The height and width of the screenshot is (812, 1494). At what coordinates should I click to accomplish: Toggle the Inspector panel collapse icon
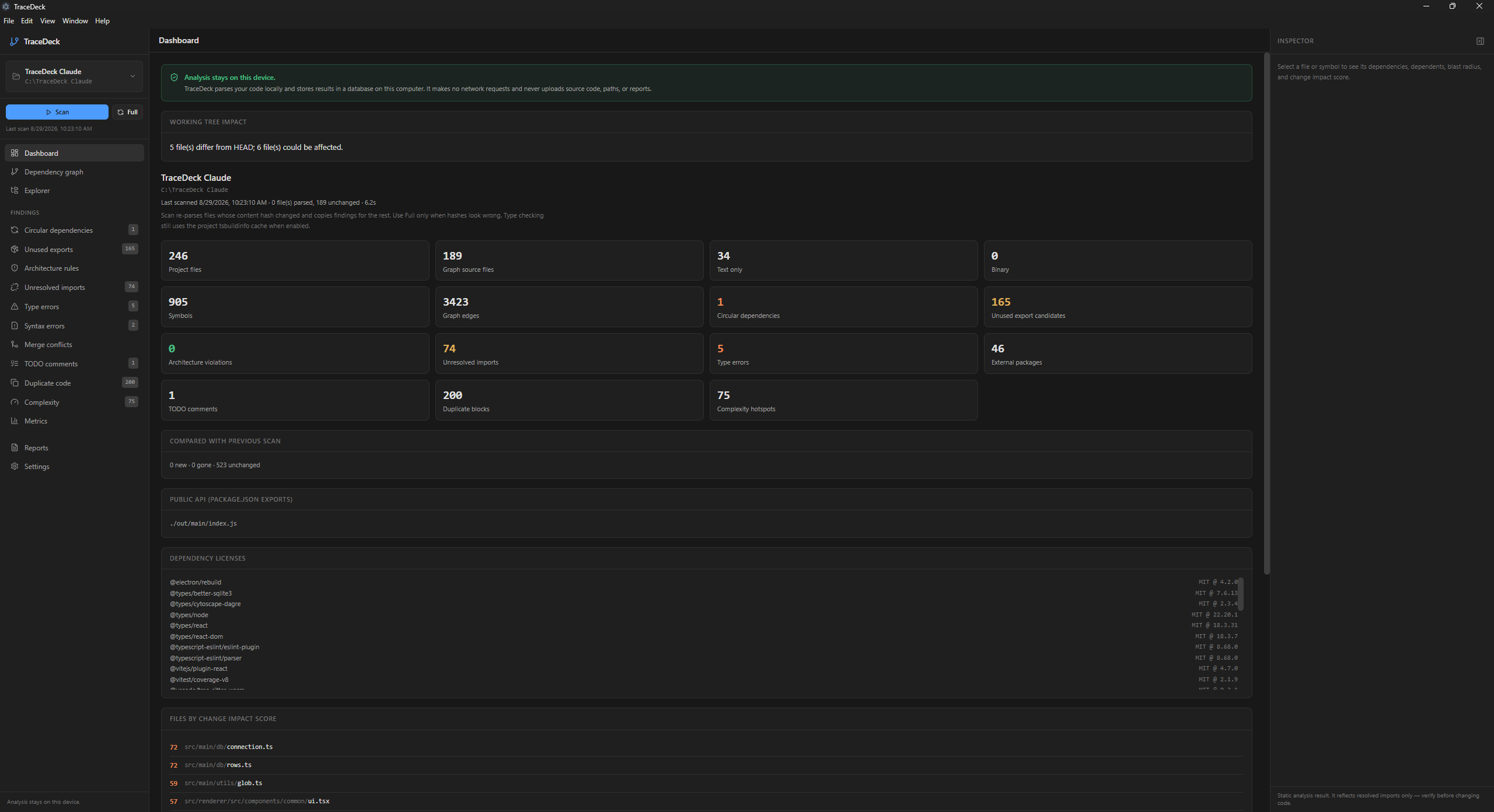tap(1480, 41)
